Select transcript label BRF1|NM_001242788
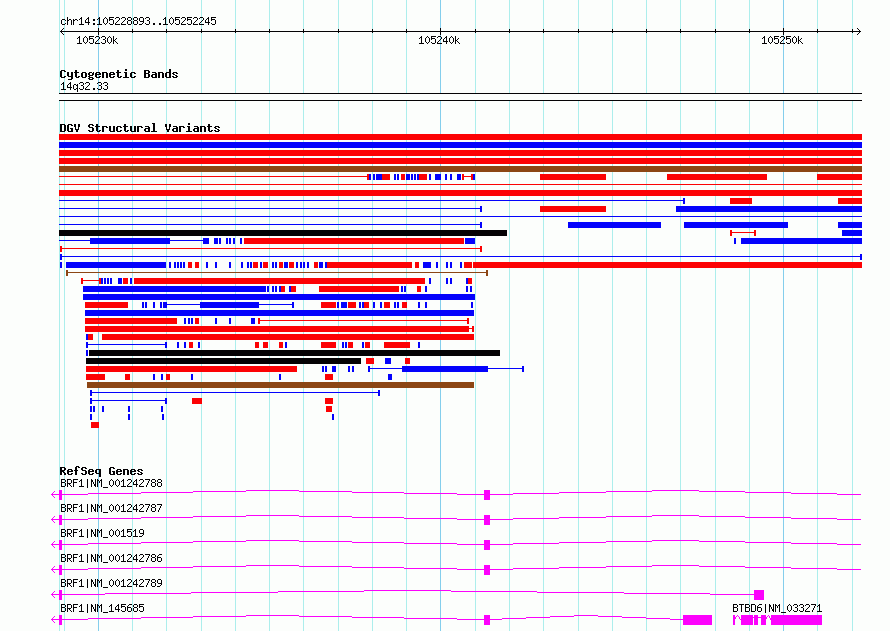The width and height of the screenshot is (890, 631). (111, 483)
